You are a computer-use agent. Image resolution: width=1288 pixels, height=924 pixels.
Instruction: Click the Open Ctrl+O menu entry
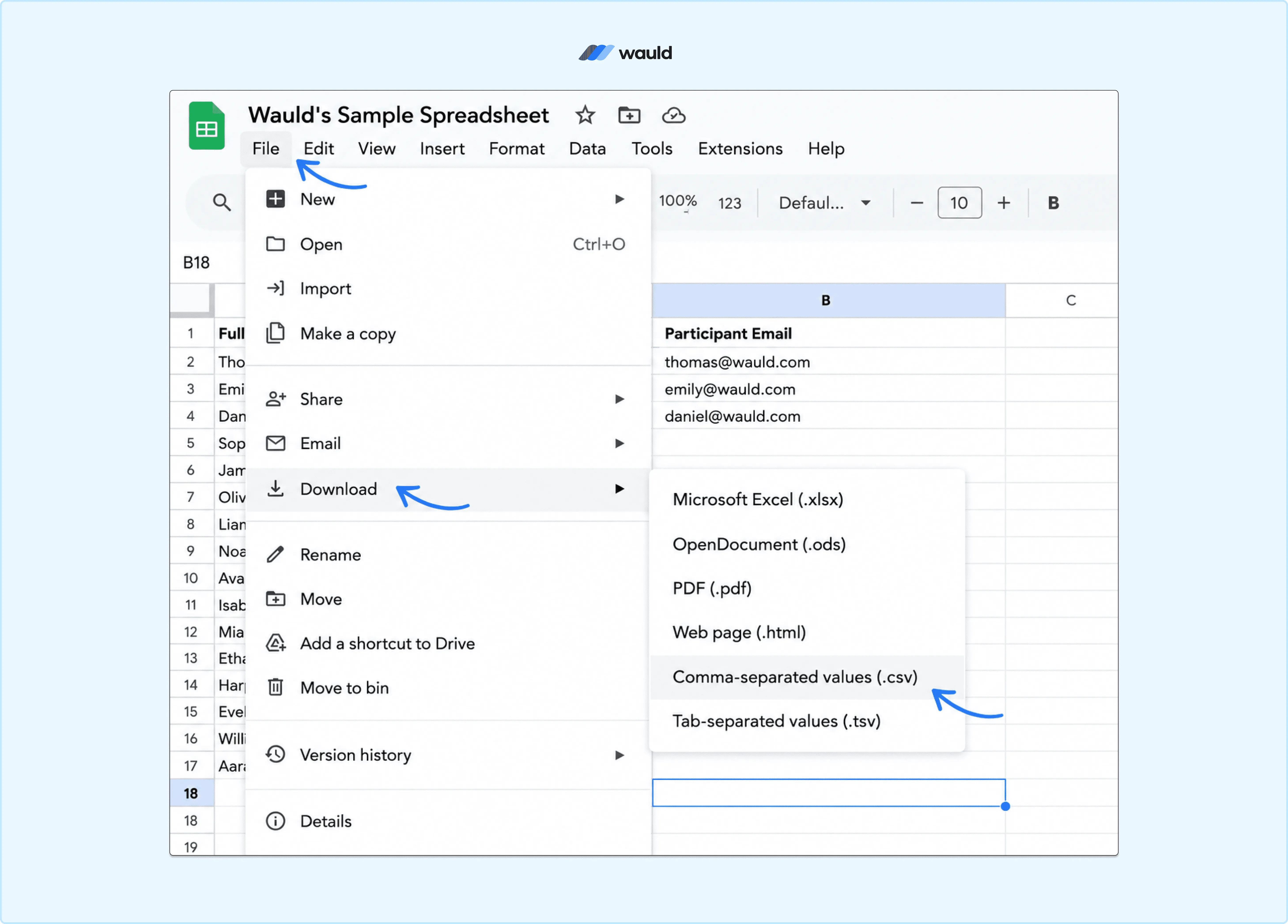point(448,244)
